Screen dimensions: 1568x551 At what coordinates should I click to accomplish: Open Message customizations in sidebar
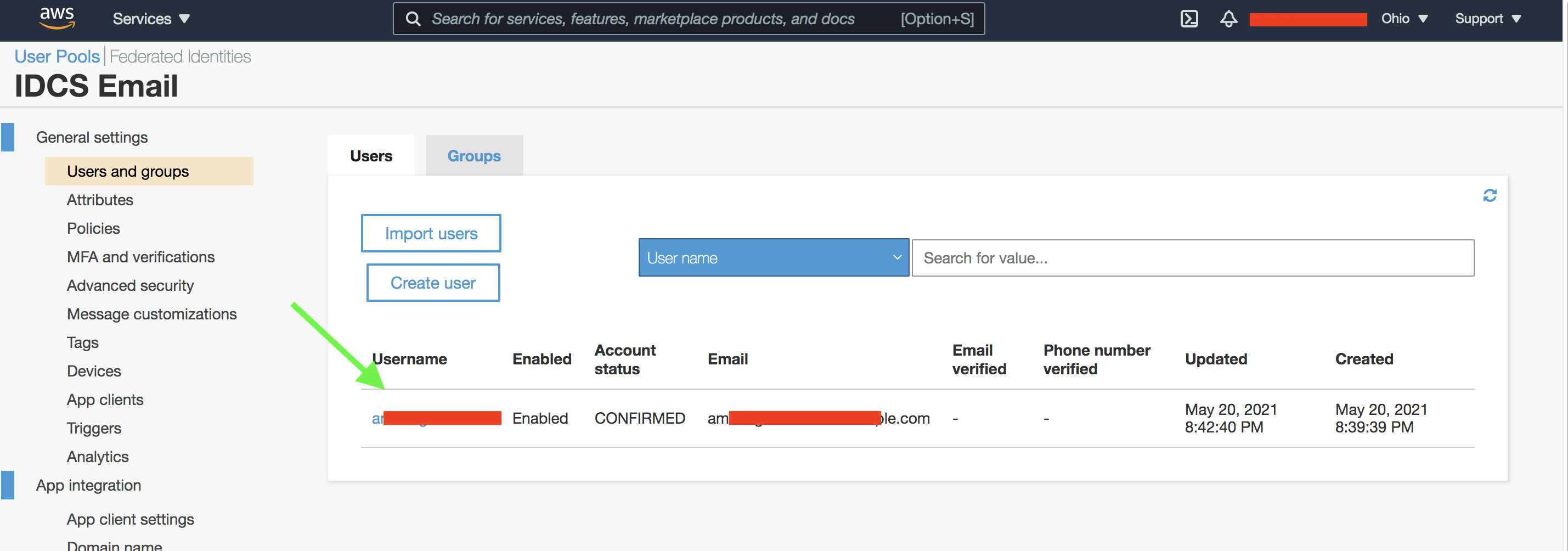(x=151, y=314)
